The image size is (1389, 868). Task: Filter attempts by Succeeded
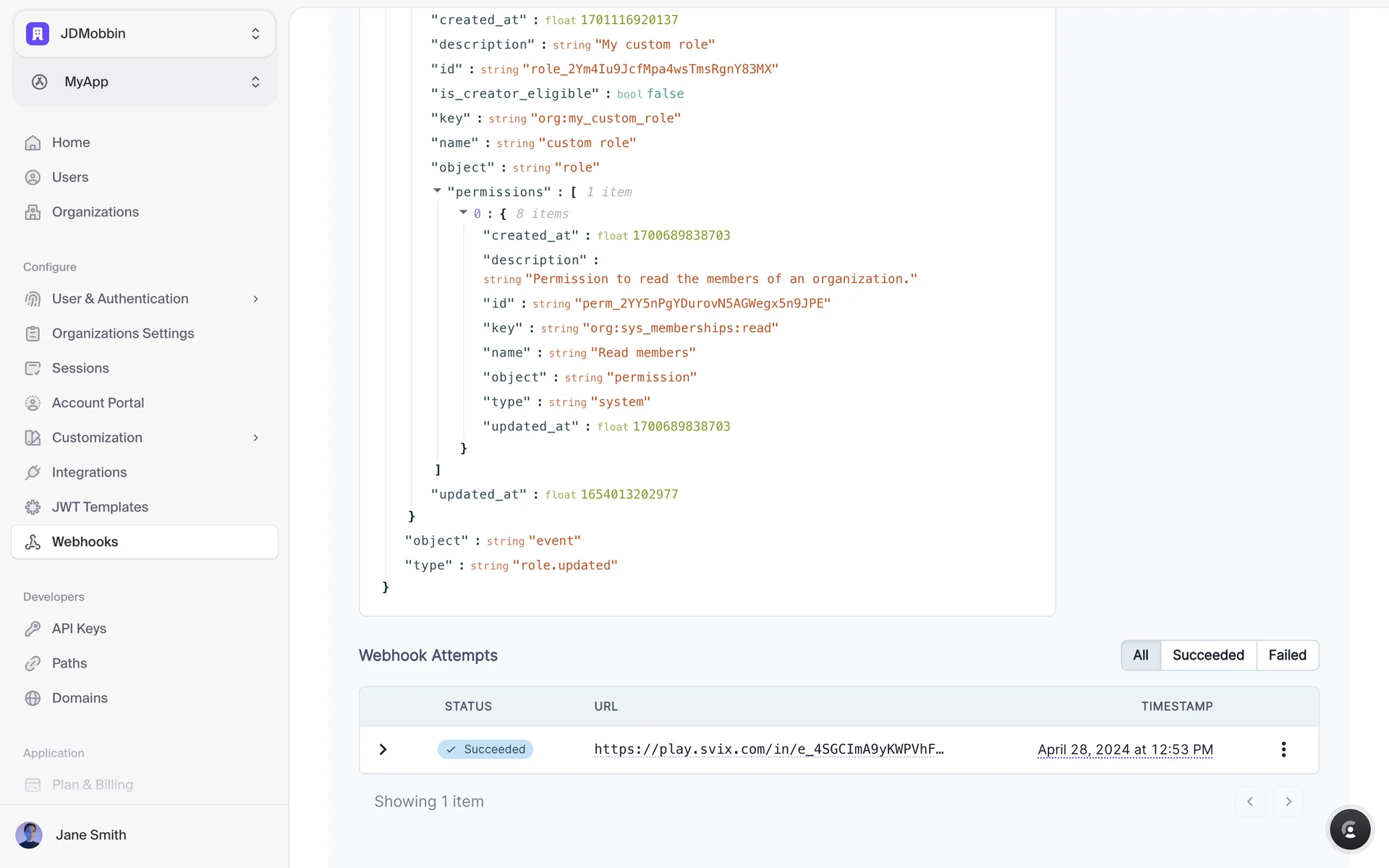click(x=1208, y=655)
